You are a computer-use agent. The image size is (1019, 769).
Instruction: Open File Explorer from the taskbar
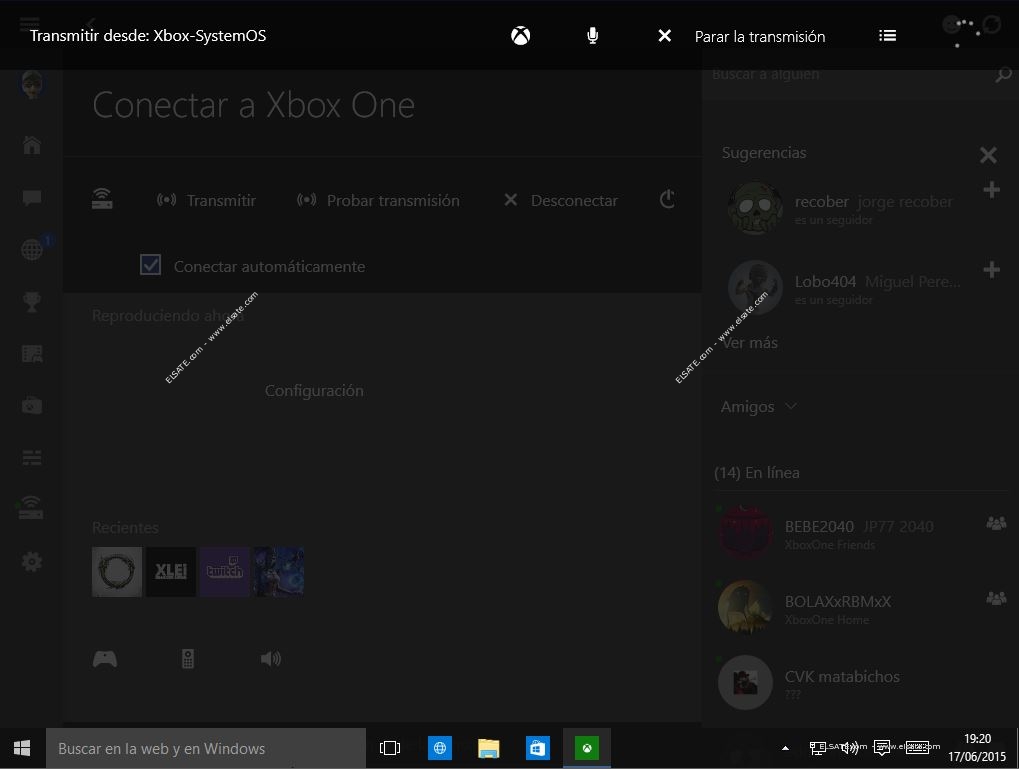(488, 748)
